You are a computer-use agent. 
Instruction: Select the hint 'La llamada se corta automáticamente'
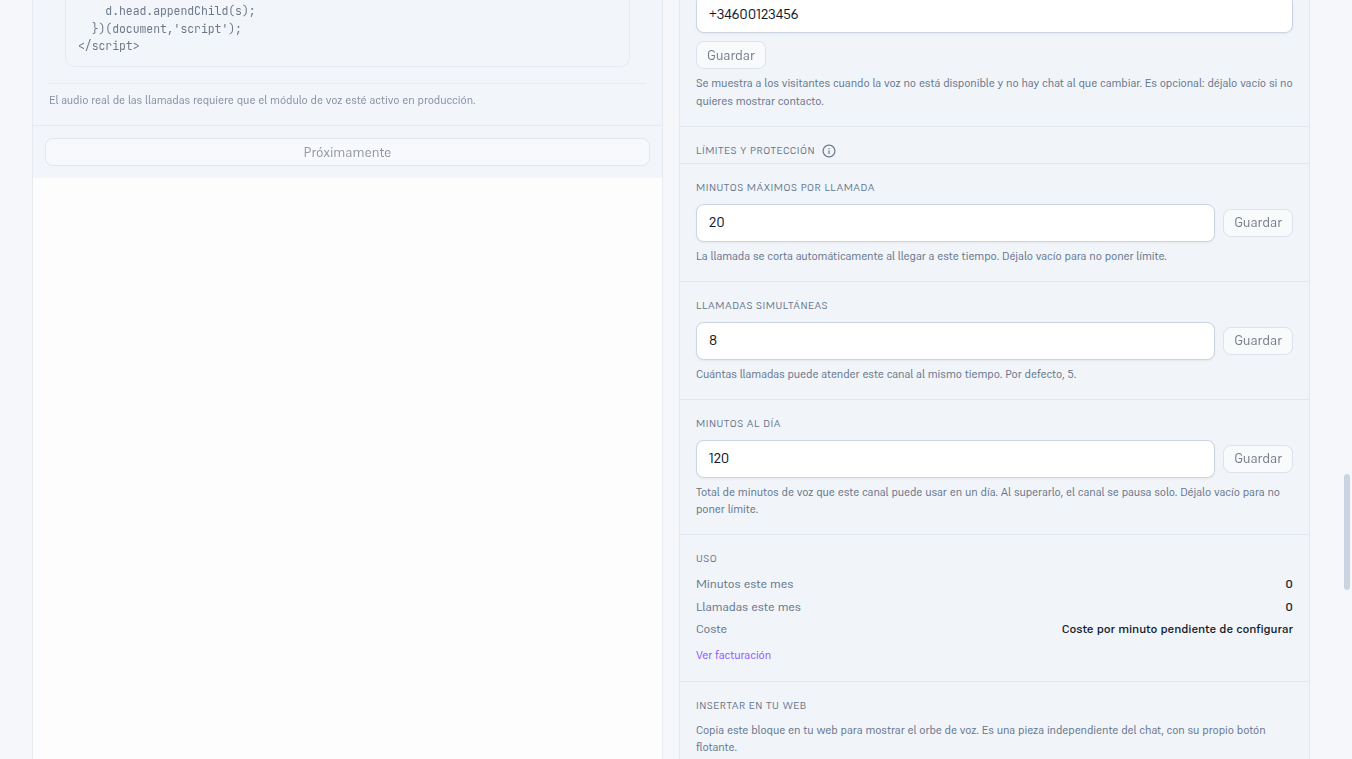pos(931,256)
